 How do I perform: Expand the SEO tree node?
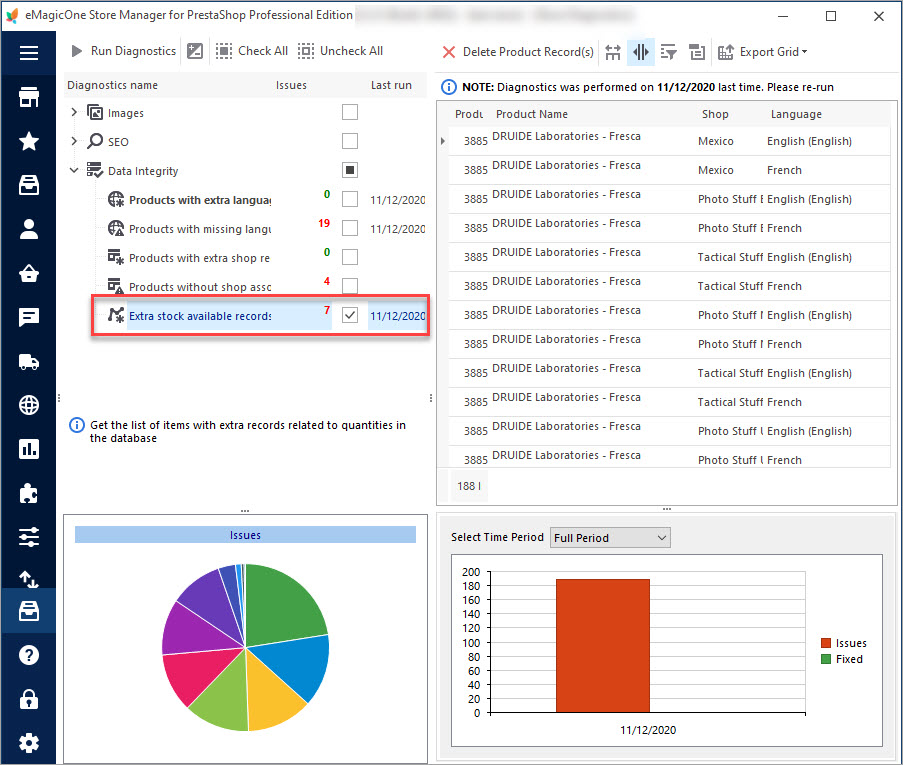(x=74, y=141)
